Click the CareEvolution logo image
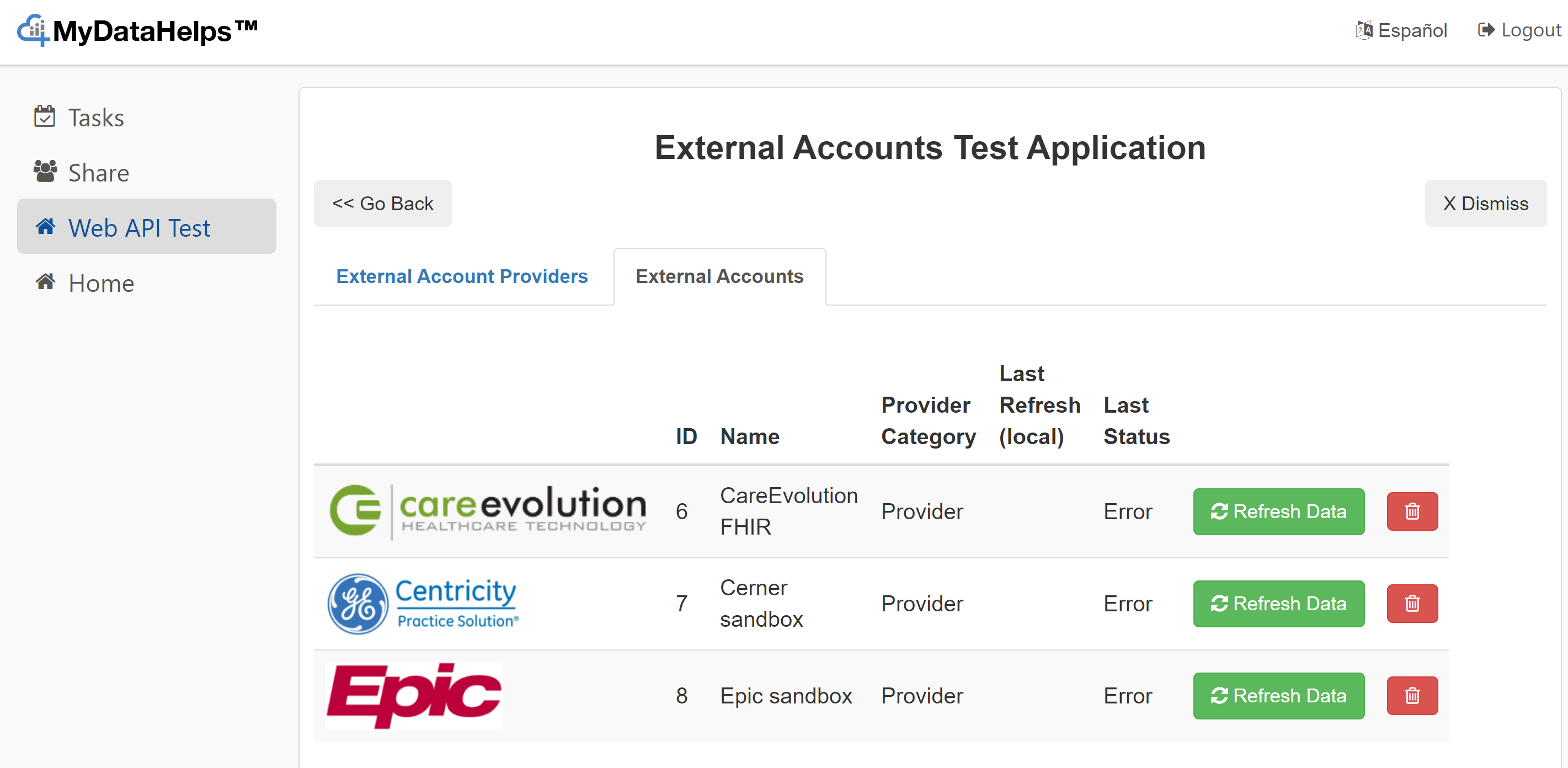 click(x=487, y=511)
